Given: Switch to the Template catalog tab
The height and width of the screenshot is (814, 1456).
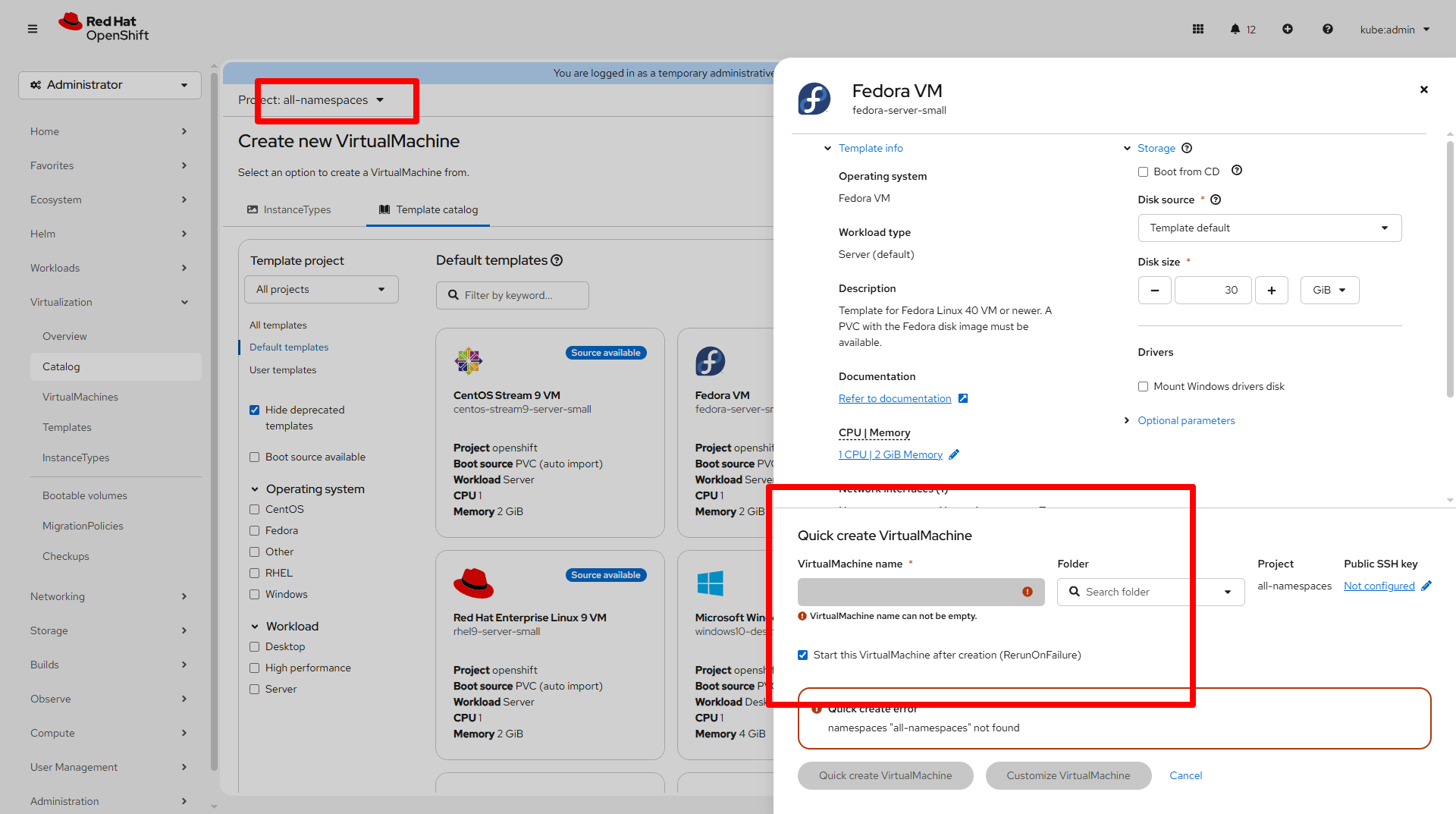Looking at the screenshot, I should [x=428, y=209].
